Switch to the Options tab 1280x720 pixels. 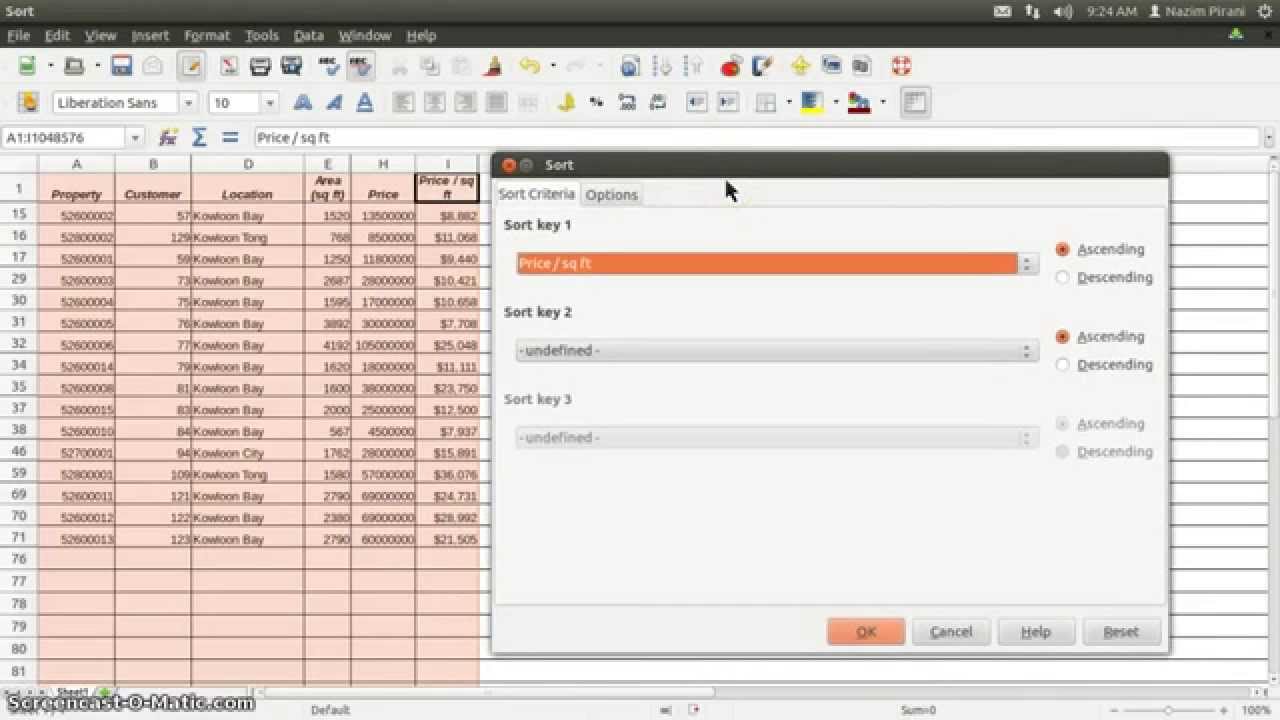tap(611, 195)
